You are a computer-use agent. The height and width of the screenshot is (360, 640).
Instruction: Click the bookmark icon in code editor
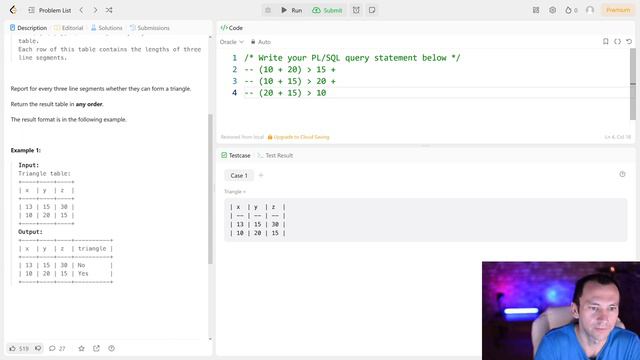(x=606, y=42)
